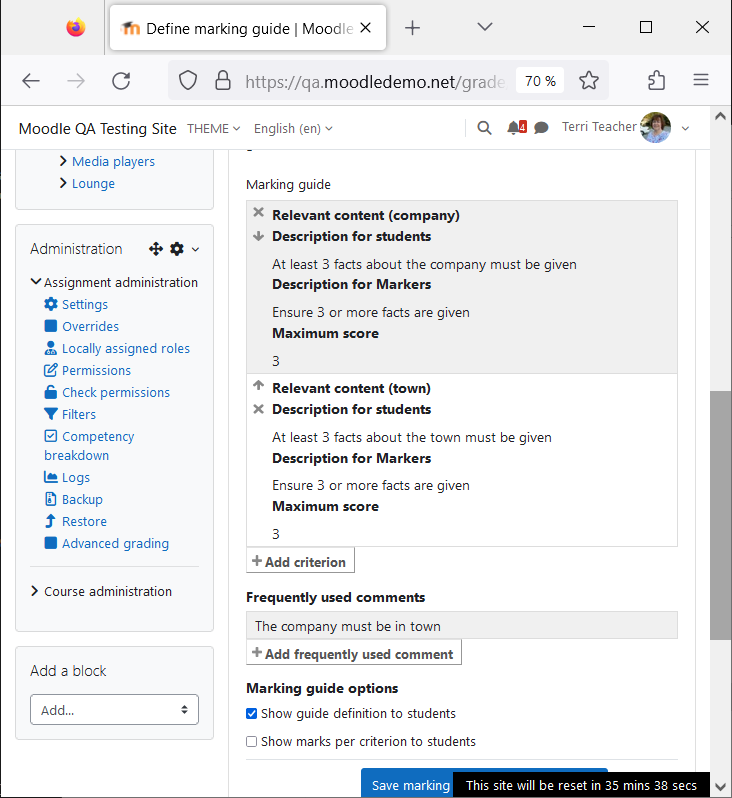
Task: Expand the Media players item
Action: [x=63, y=161]
